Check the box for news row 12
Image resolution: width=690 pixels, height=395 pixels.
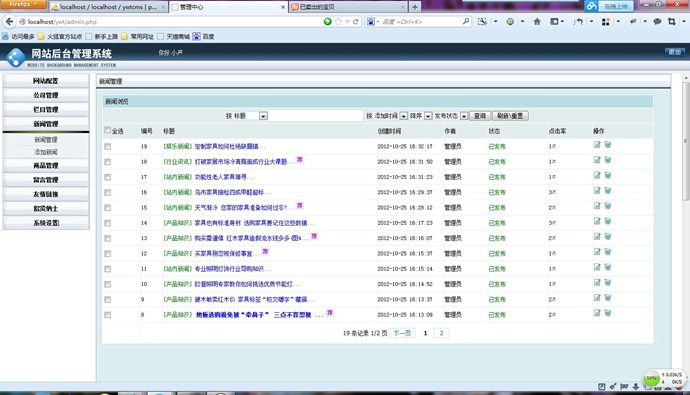tap(107, 254)
